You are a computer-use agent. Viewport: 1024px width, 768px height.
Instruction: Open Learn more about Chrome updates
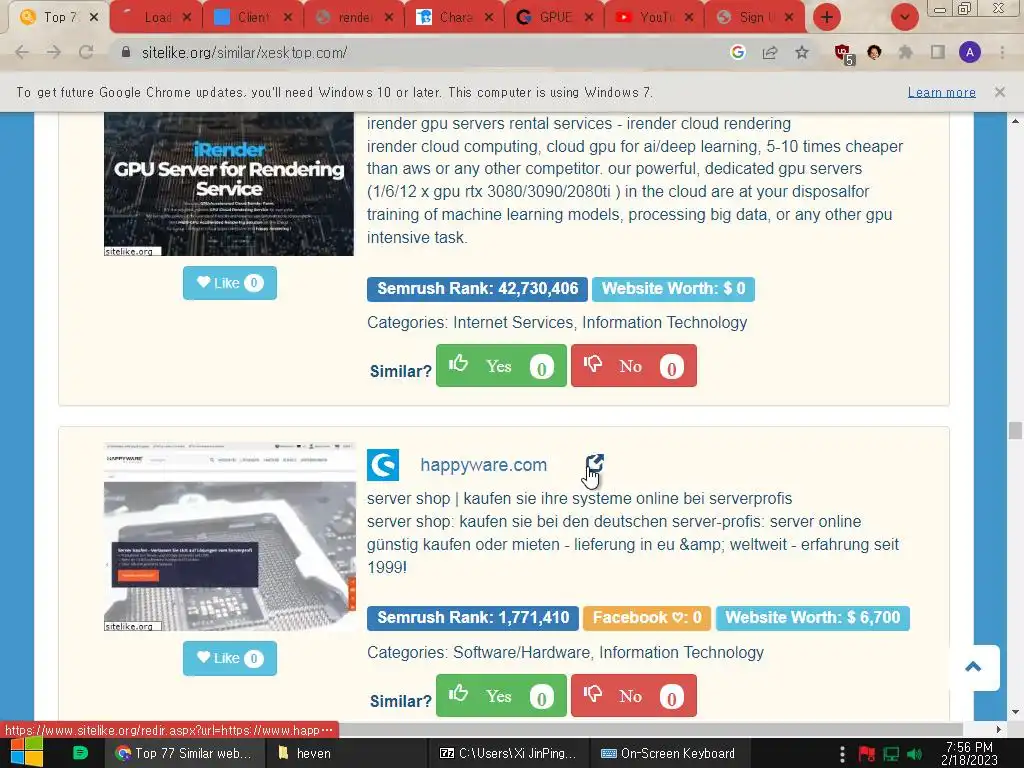click(x=942, y=92)
